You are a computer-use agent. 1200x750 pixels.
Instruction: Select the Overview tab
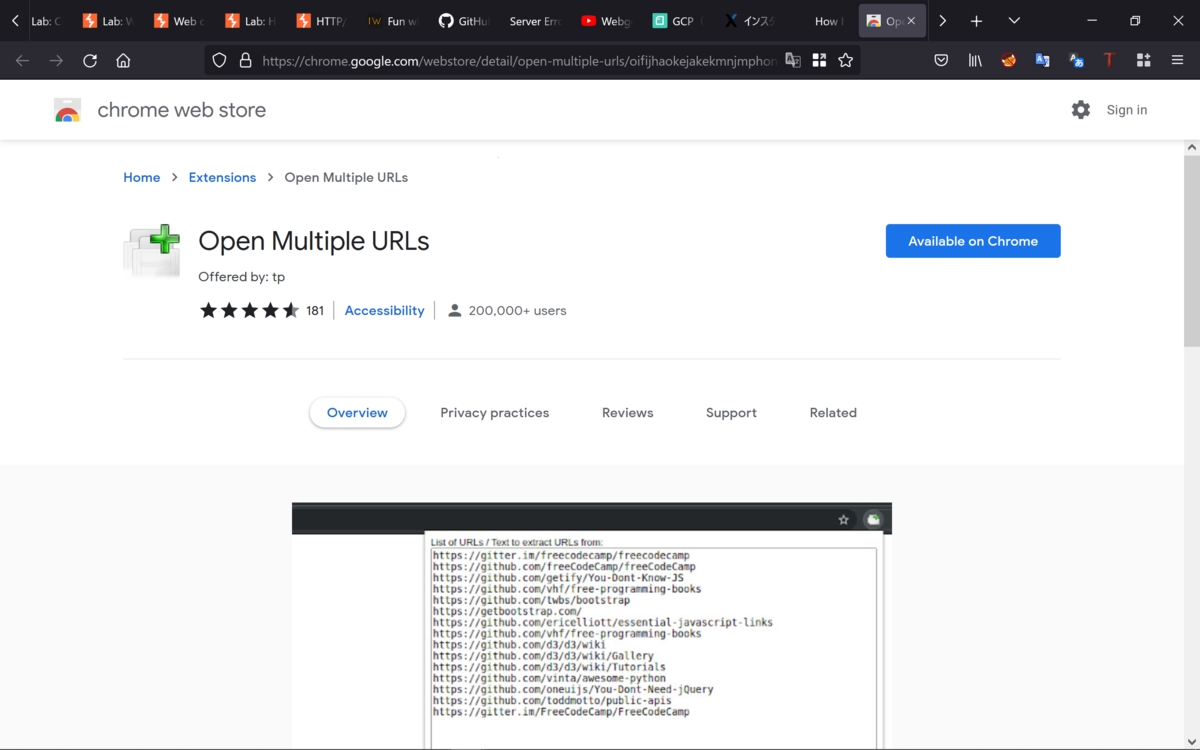pos(357,413)
